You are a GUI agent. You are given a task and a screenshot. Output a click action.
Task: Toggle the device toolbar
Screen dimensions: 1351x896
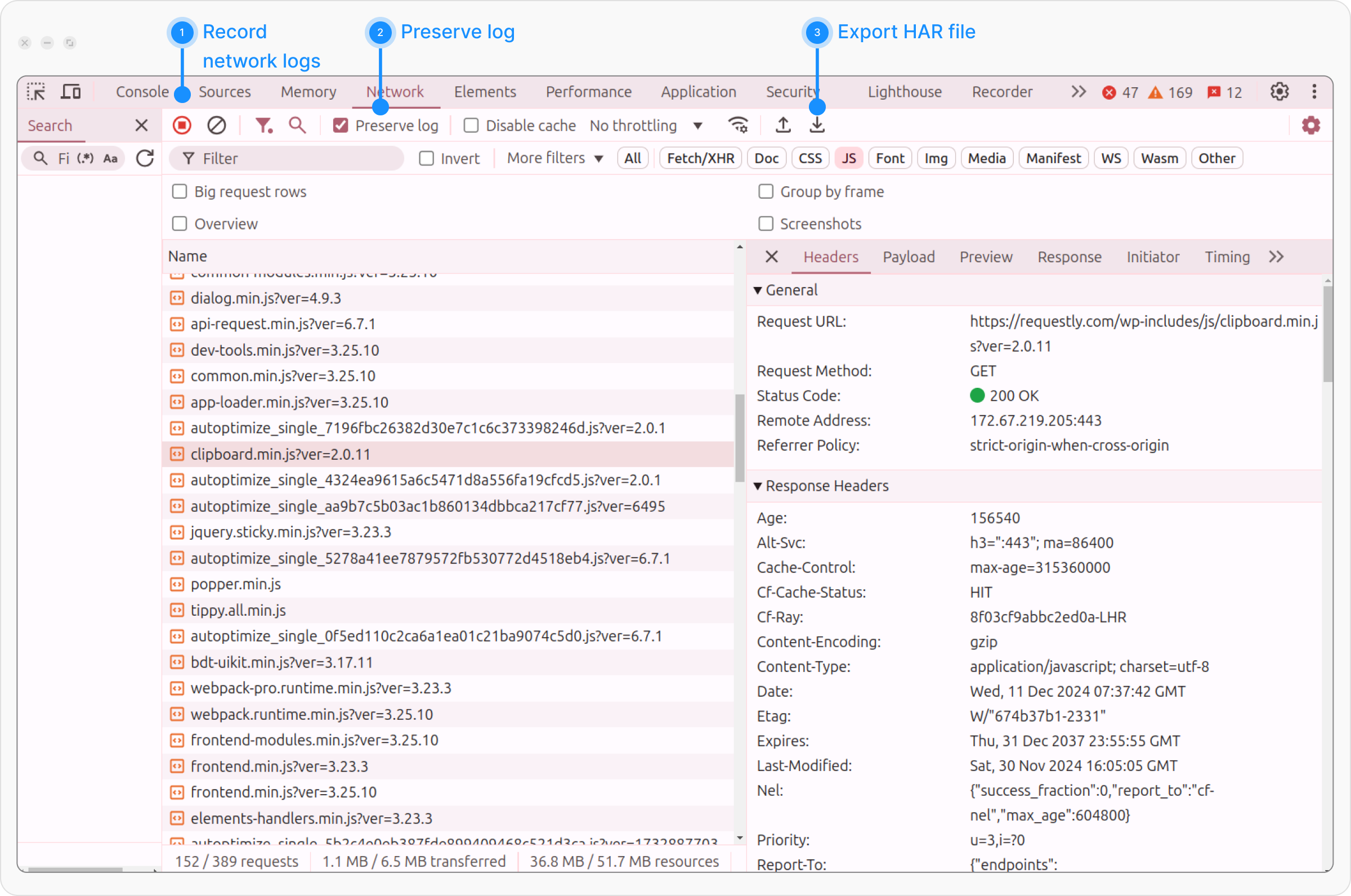[x=70, y=91]
